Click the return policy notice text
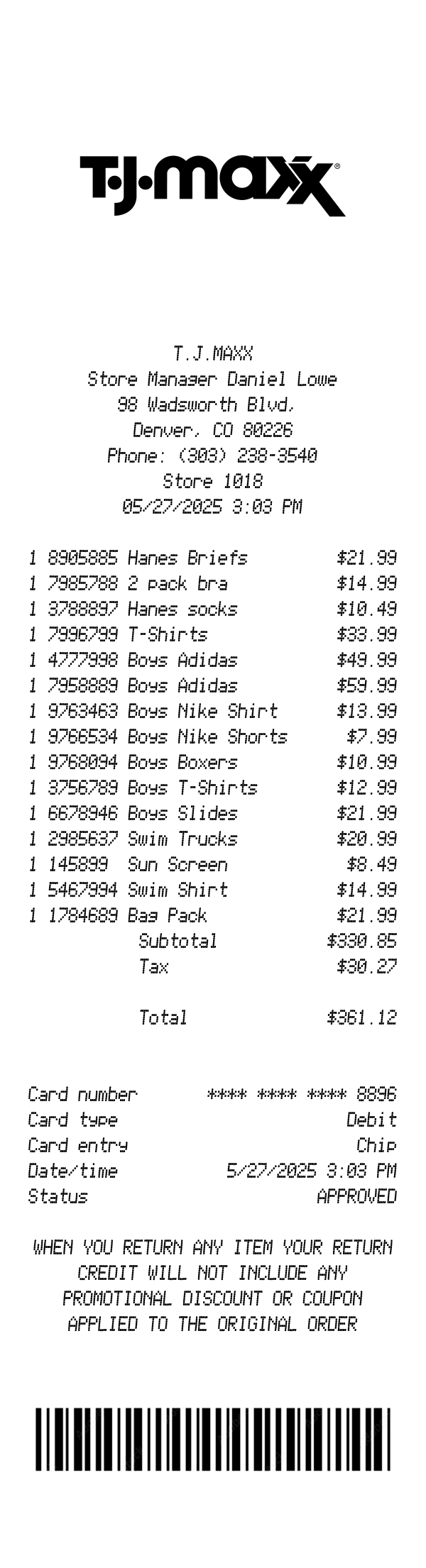Image resolution: width=426 pixels, height=1568 pixels. pyautogui.click(x=212, y=1286)
